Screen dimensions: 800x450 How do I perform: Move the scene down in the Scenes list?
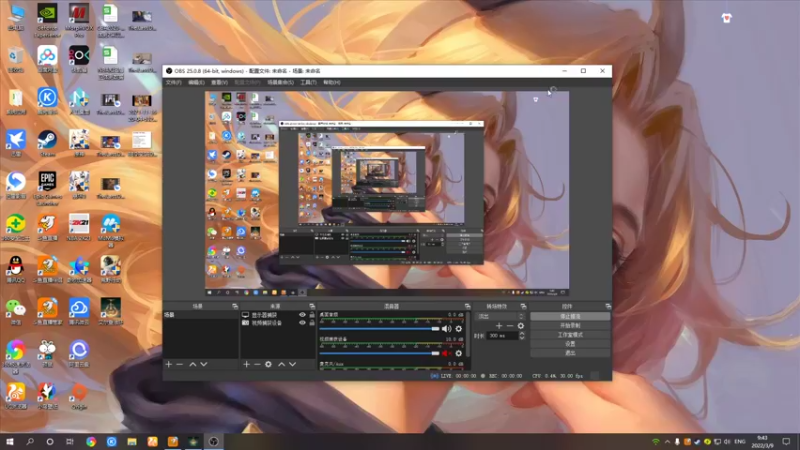204,364
